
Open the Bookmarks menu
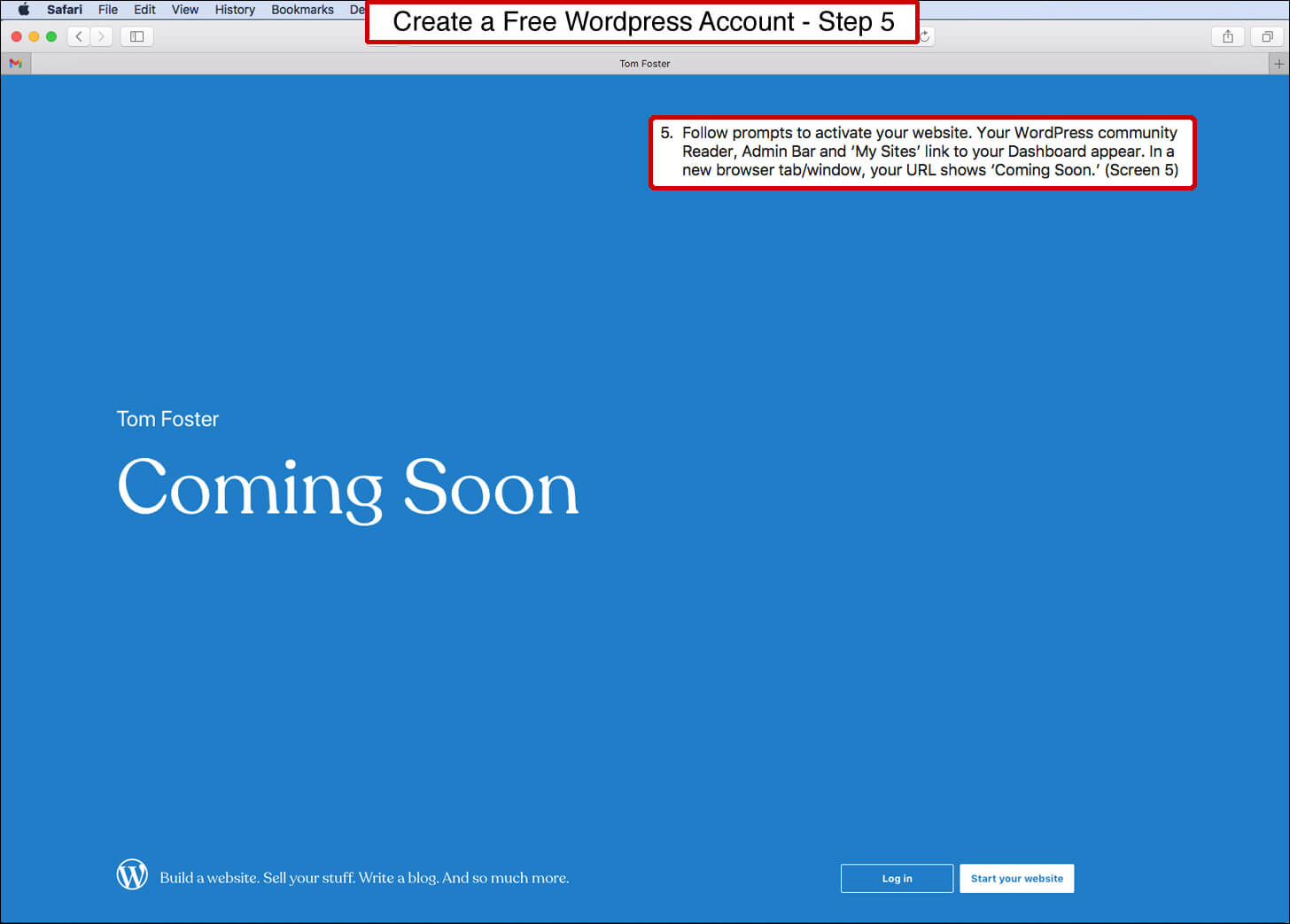[x=302, y=10]
